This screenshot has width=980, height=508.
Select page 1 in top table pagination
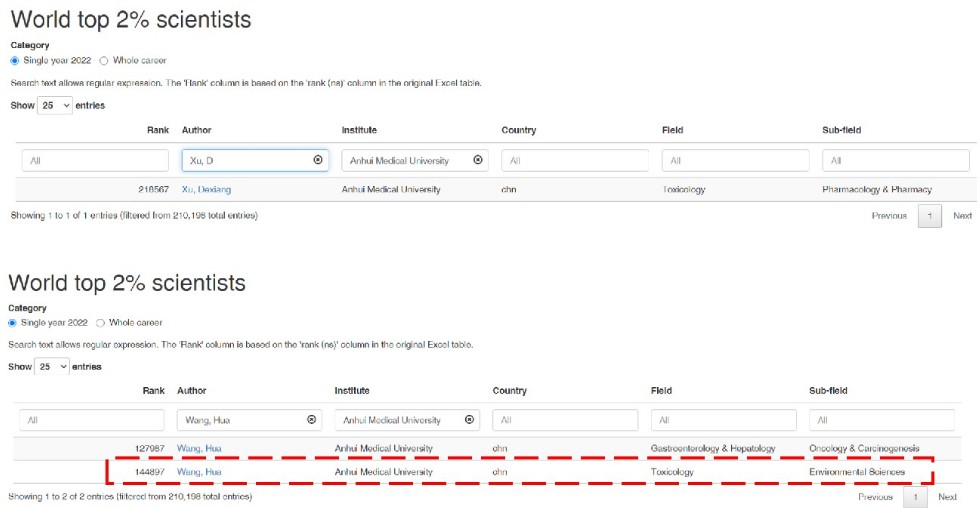click(930, 216)
